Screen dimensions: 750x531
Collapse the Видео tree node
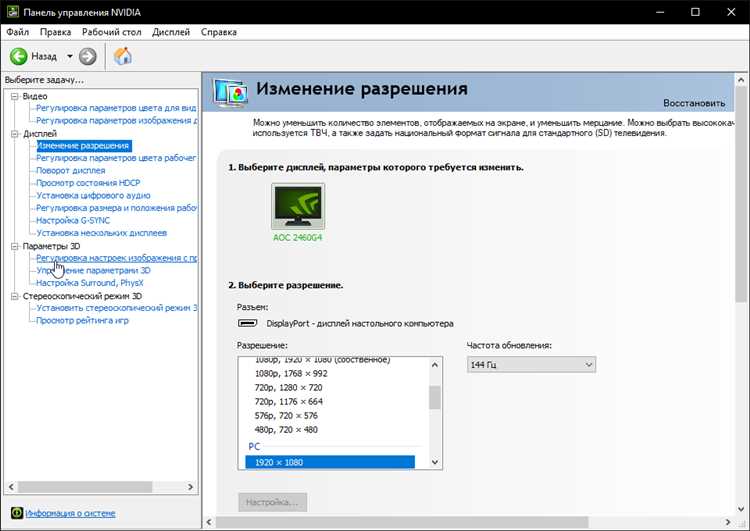[14, 96]
